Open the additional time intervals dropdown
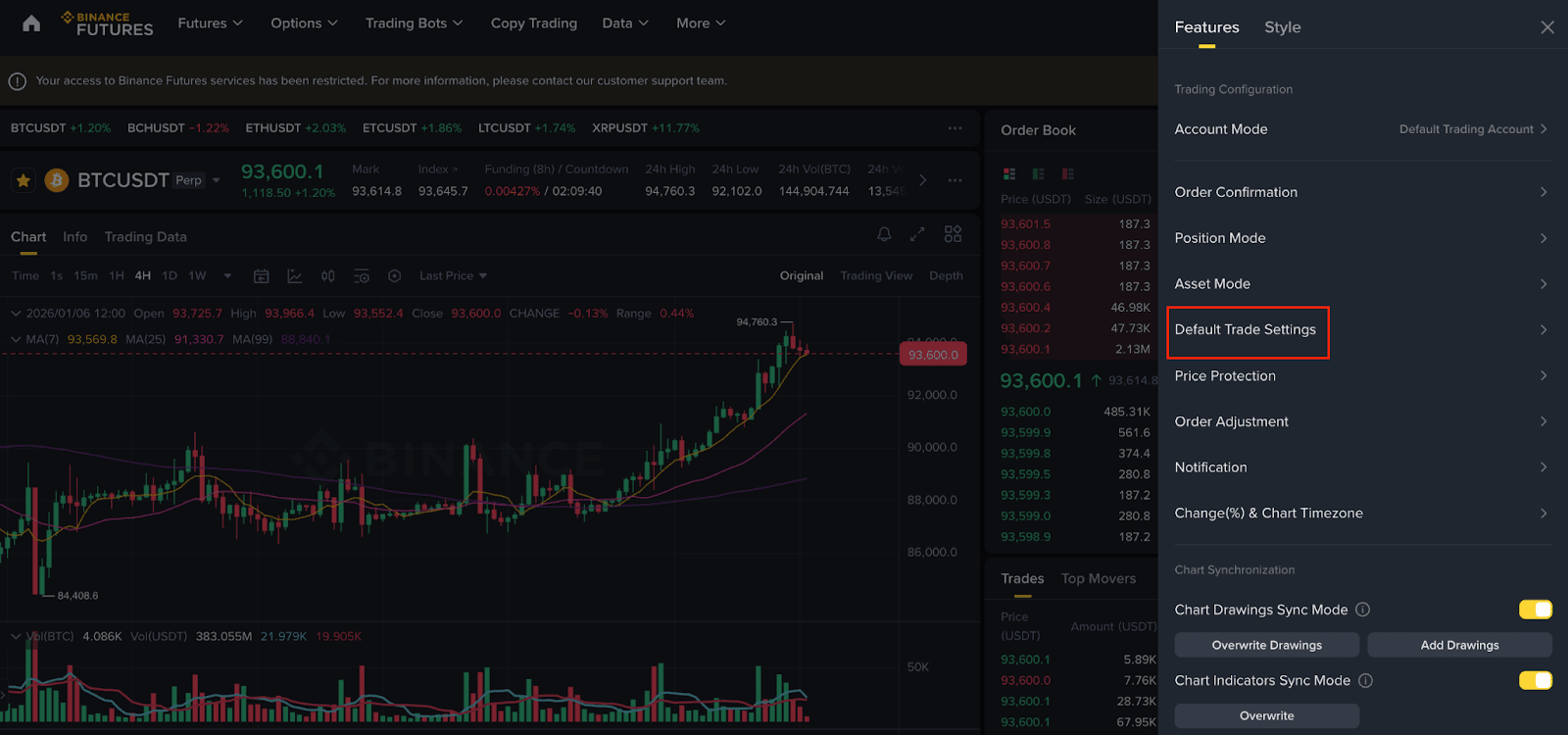1568x735 pixels. click(x=227, y=276)
